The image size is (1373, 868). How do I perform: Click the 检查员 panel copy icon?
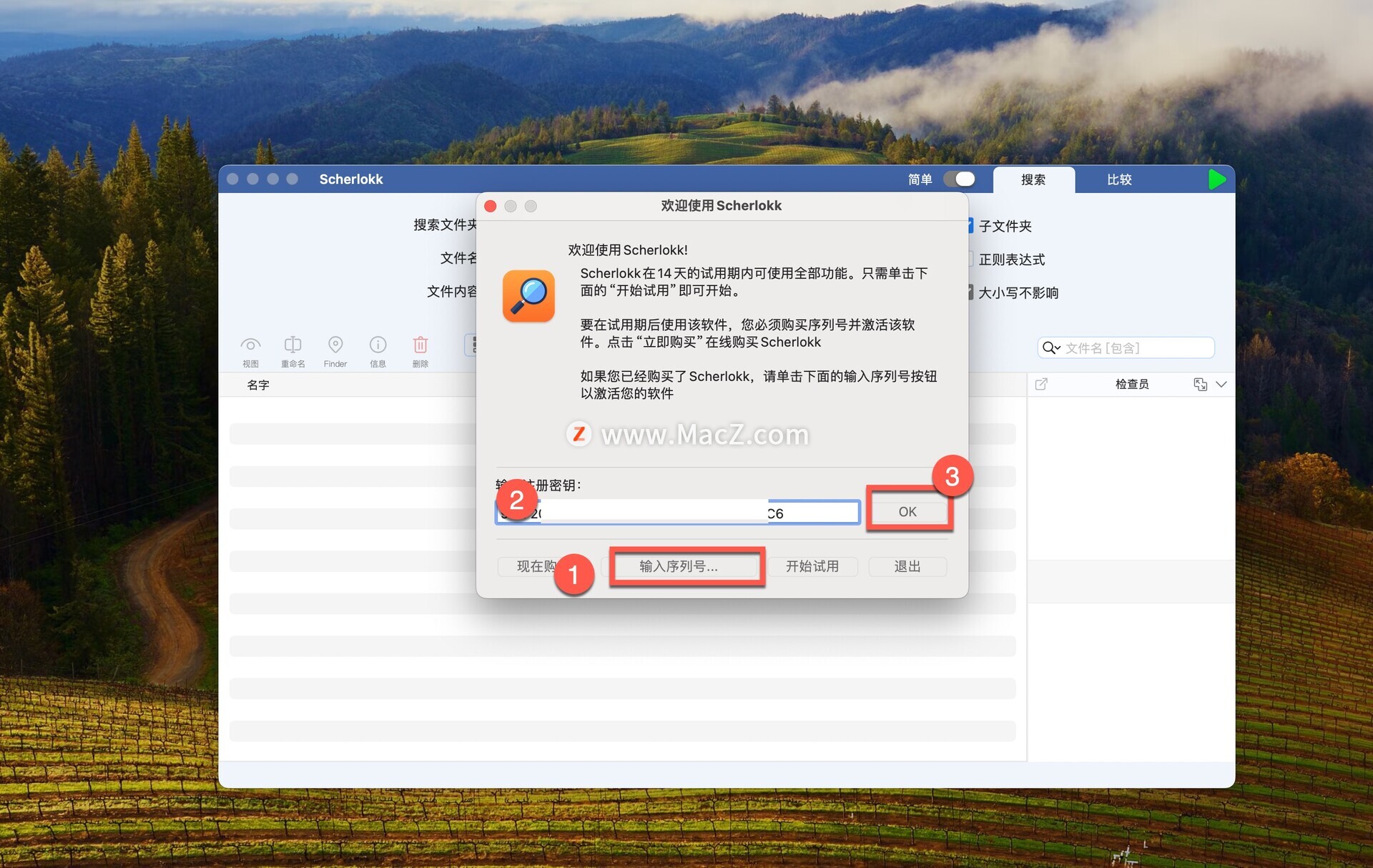[1200, 385]
